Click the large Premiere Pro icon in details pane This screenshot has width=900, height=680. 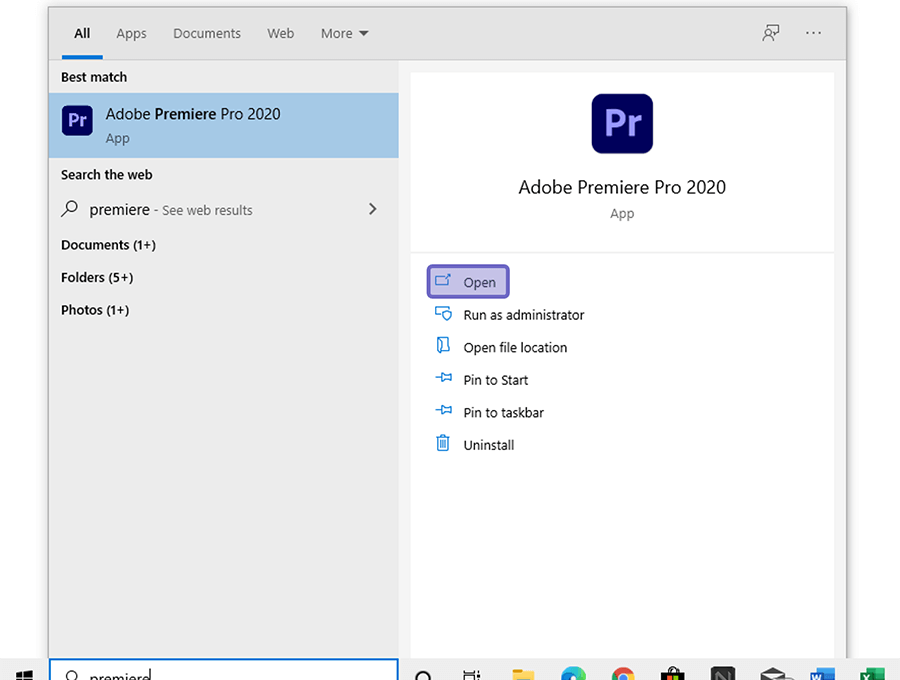[622, 123]
